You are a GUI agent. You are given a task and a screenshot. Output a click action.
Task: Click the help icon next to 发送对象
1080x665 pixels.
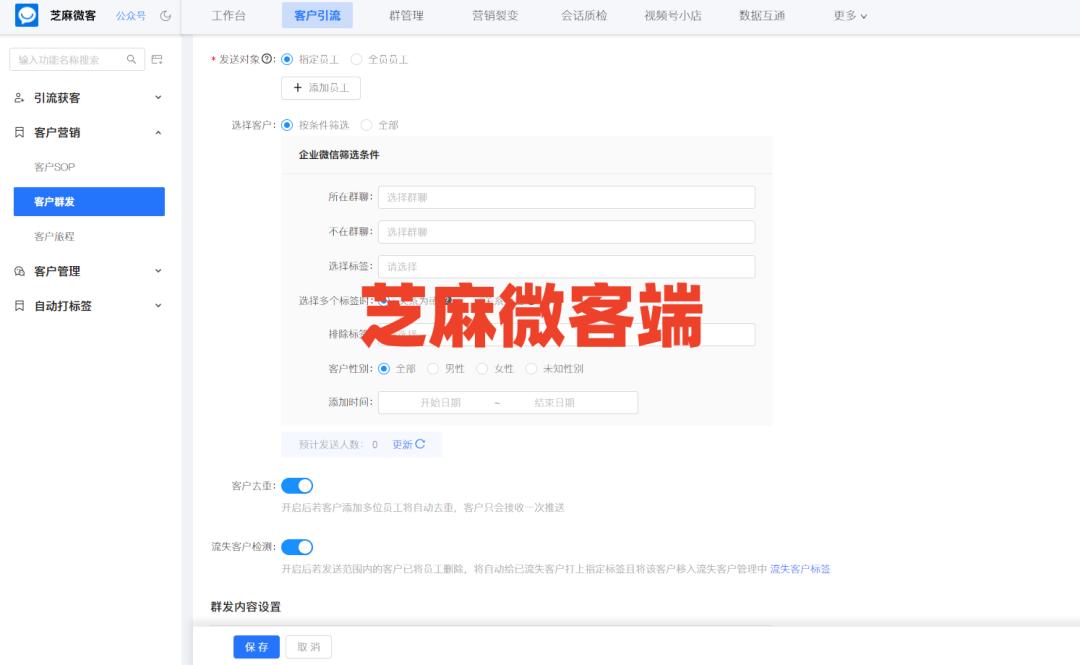[267, 58]
